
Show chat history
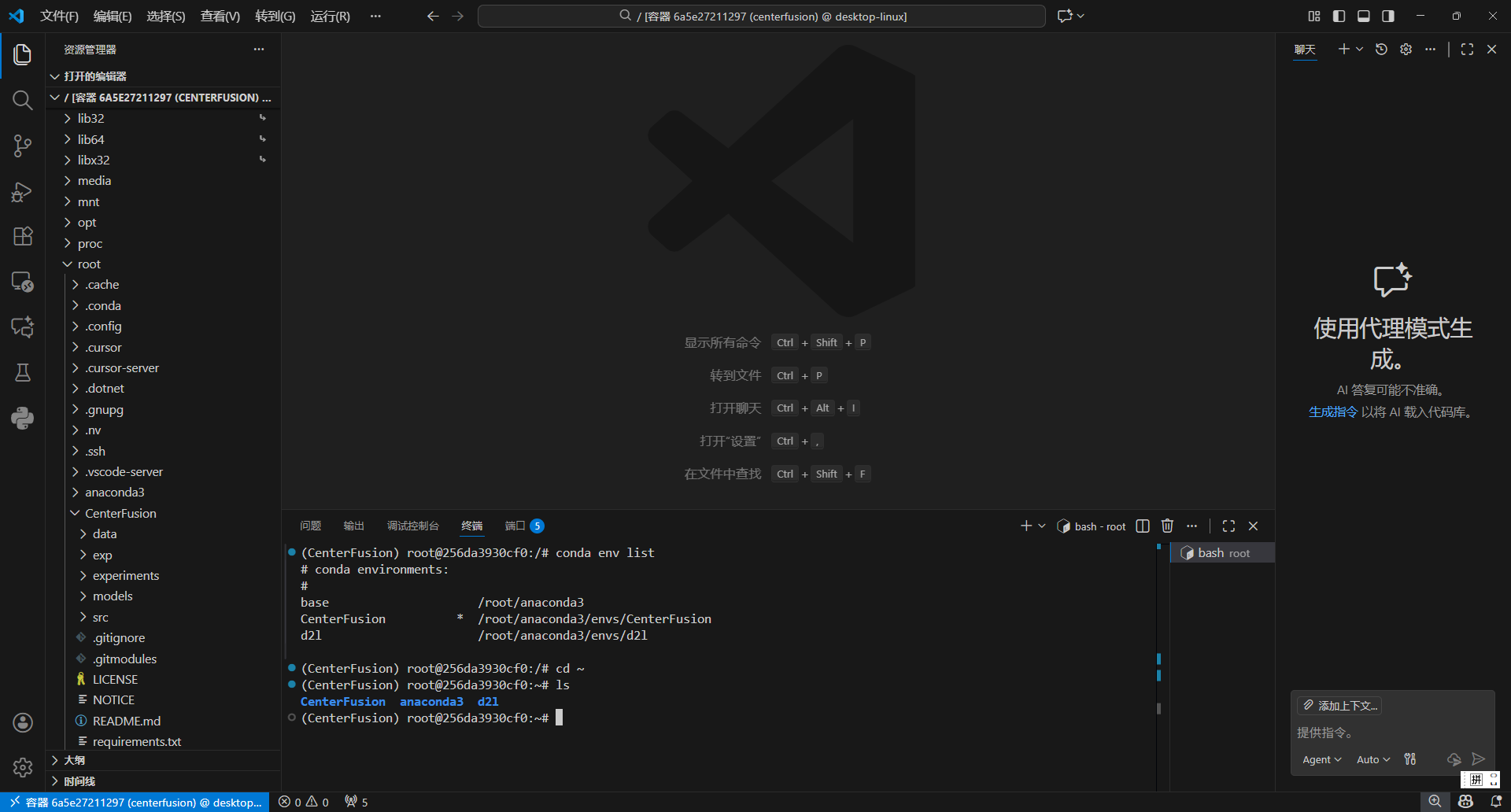tap(1381, 49)
